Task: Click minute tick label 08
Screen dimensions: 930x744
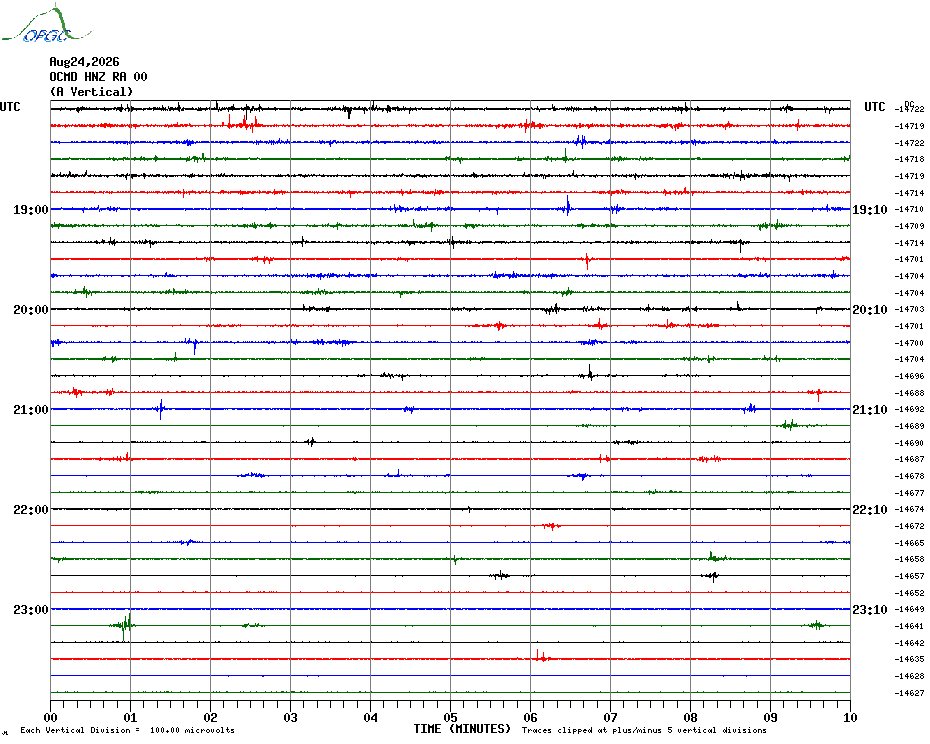Action: (x=690, y=717)
